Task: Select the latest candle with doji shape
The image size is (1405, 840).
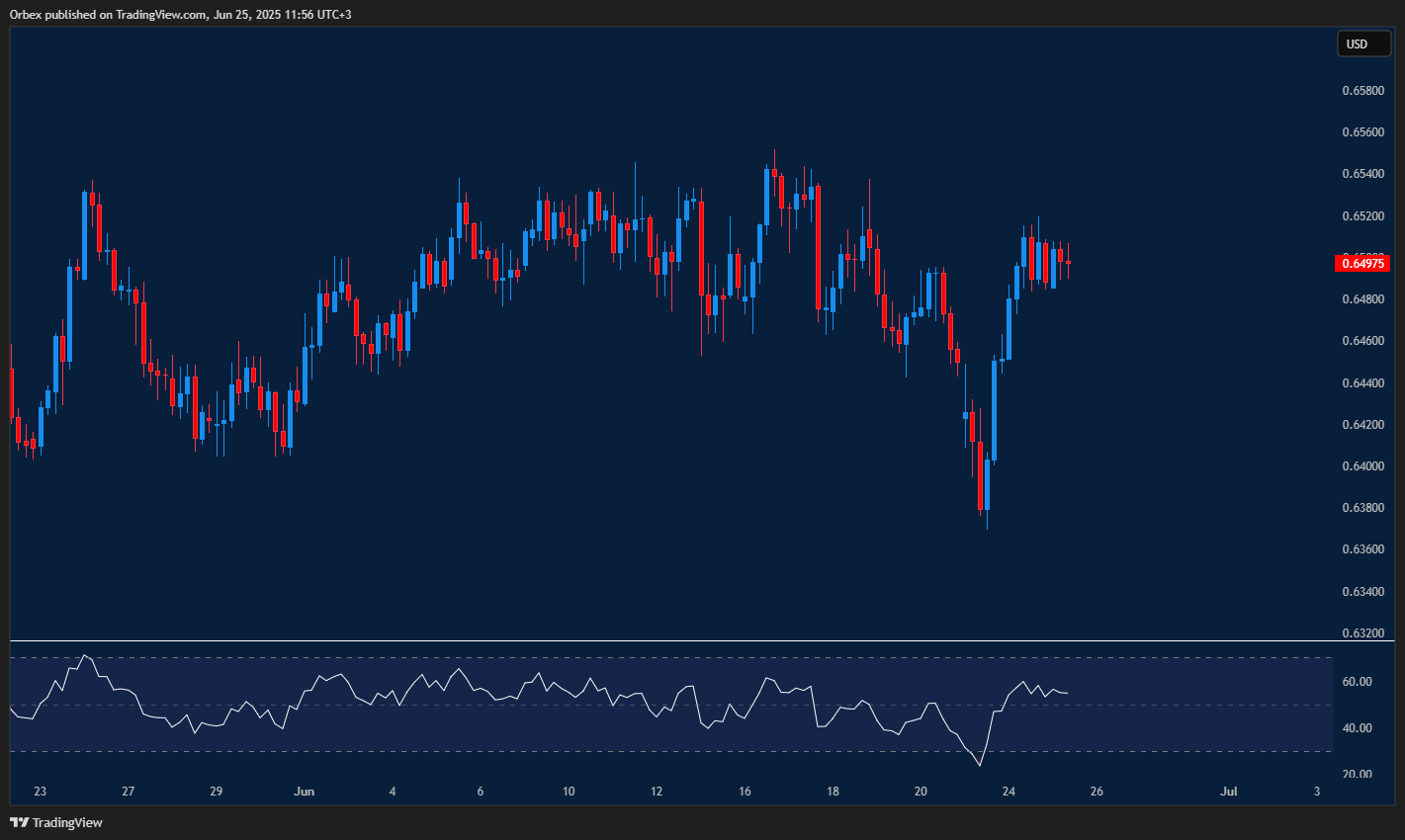Action: click(x=1068, y=264)
